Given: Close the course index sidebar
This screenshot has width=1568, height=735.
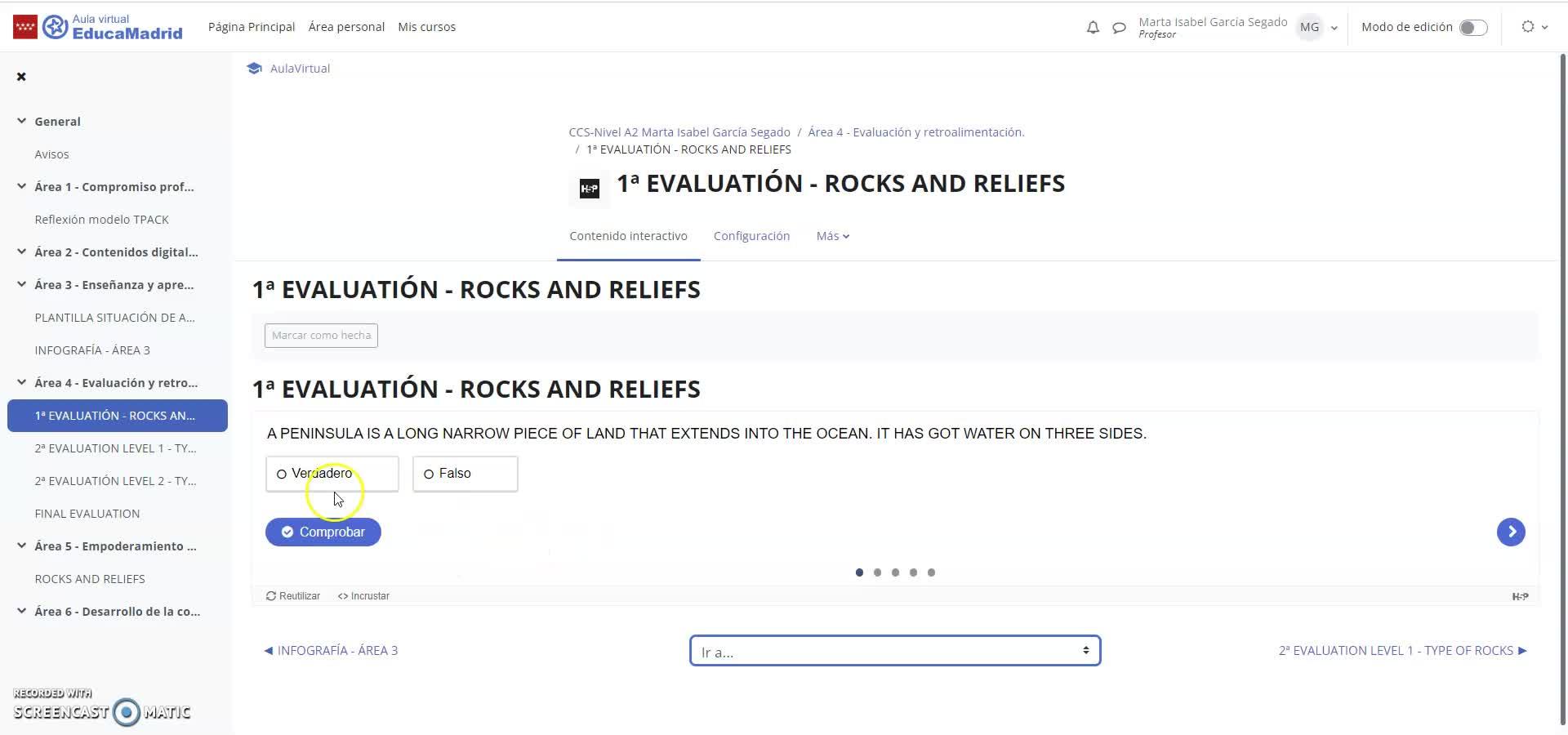Looking at the screenshot, I should (21, 77).
